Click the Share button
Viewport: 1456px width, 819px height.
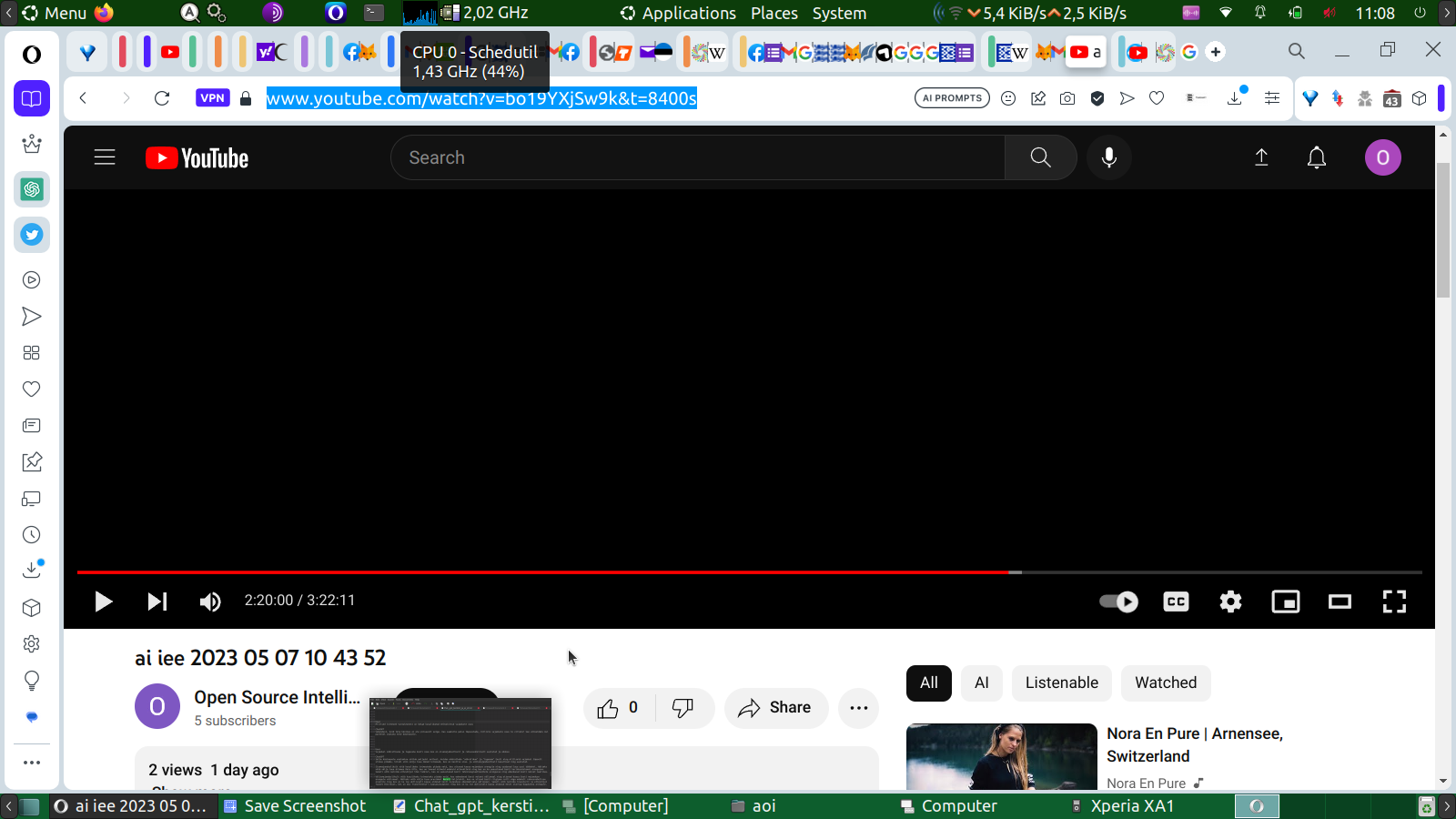coord(775,708)
